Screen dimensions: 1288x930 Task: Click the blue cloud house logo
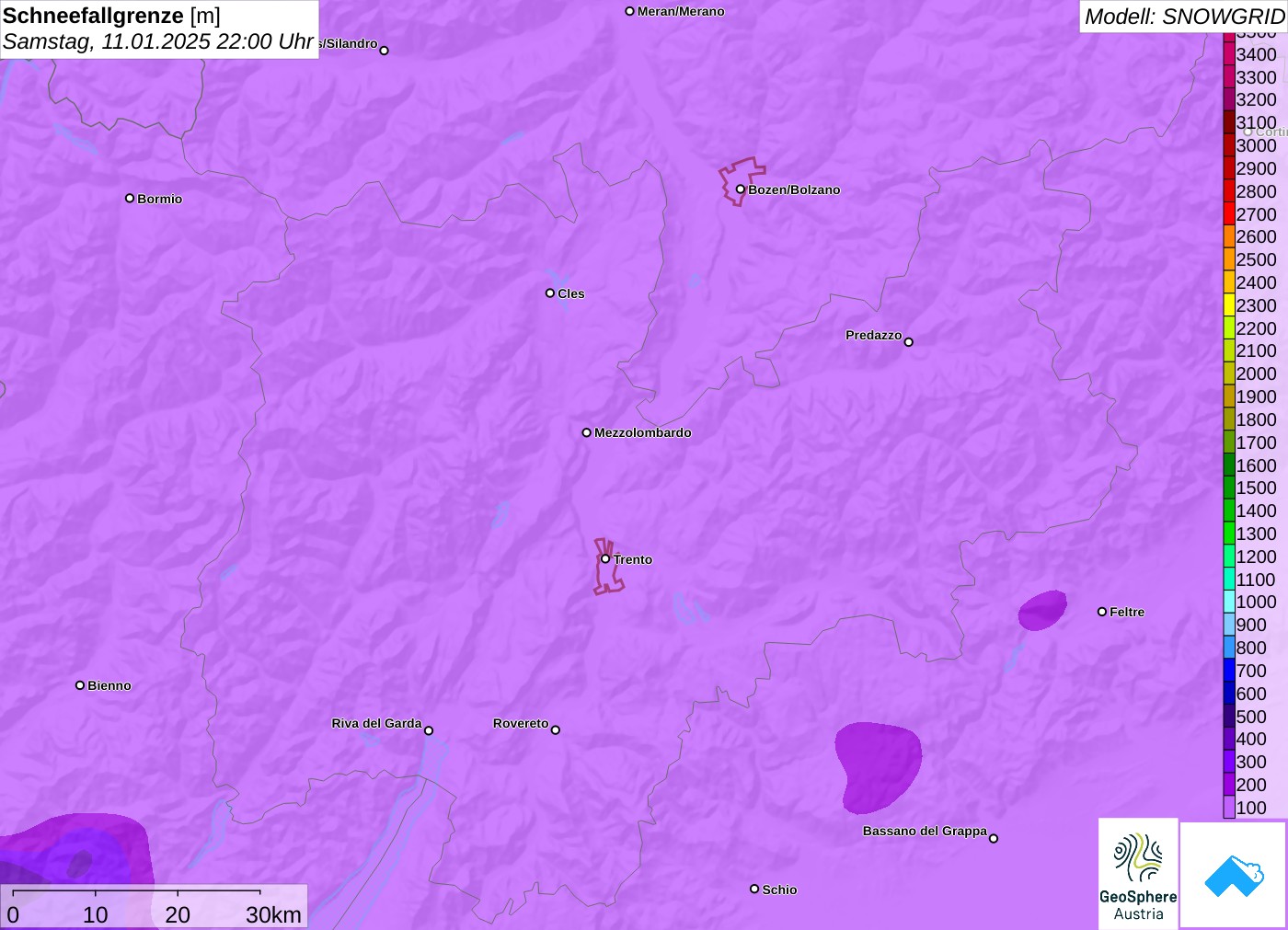tap(1234, 875)
